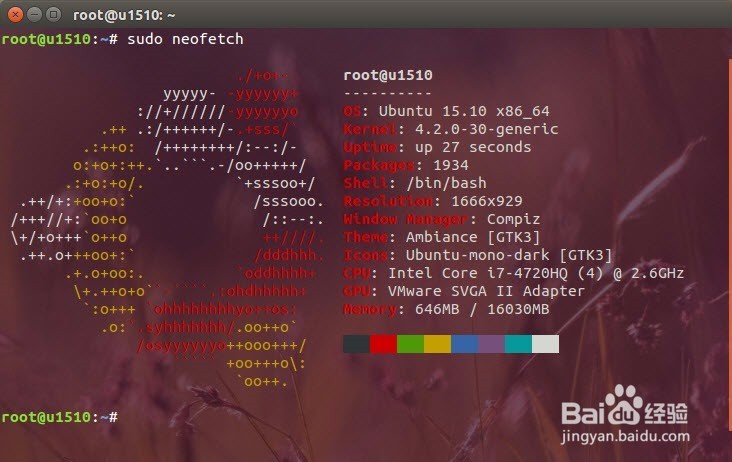Click the dark gray color block
Image resolution: width=732 pixels, height=462 pixels.
pyautogui.click(x=357, y=344)
